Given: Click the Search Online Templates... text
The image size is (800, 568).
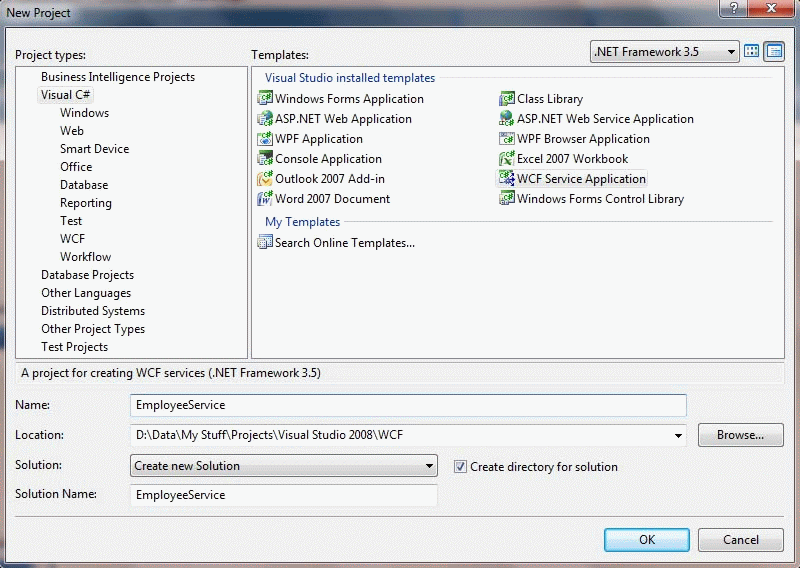Looking at the screenshot, I should pos(344,243).
